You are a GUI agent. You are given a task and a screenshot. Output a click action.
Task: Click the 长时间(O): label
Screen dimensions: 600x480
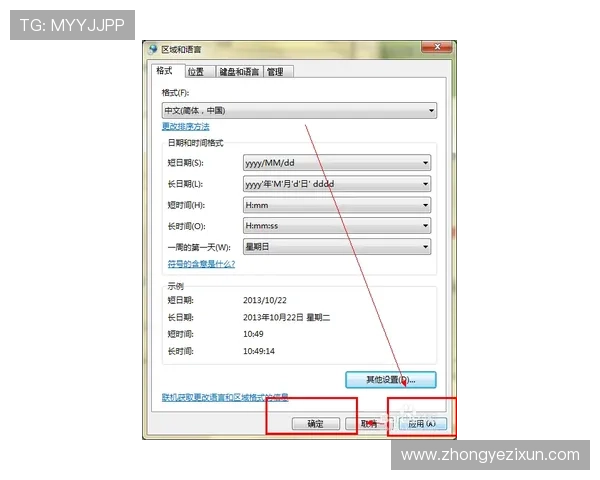click(187, 226)
